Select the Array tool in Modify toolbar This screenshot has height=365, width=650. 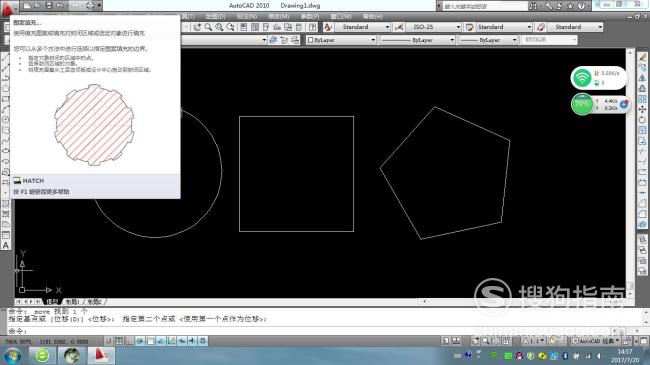[x=642, y=99]
